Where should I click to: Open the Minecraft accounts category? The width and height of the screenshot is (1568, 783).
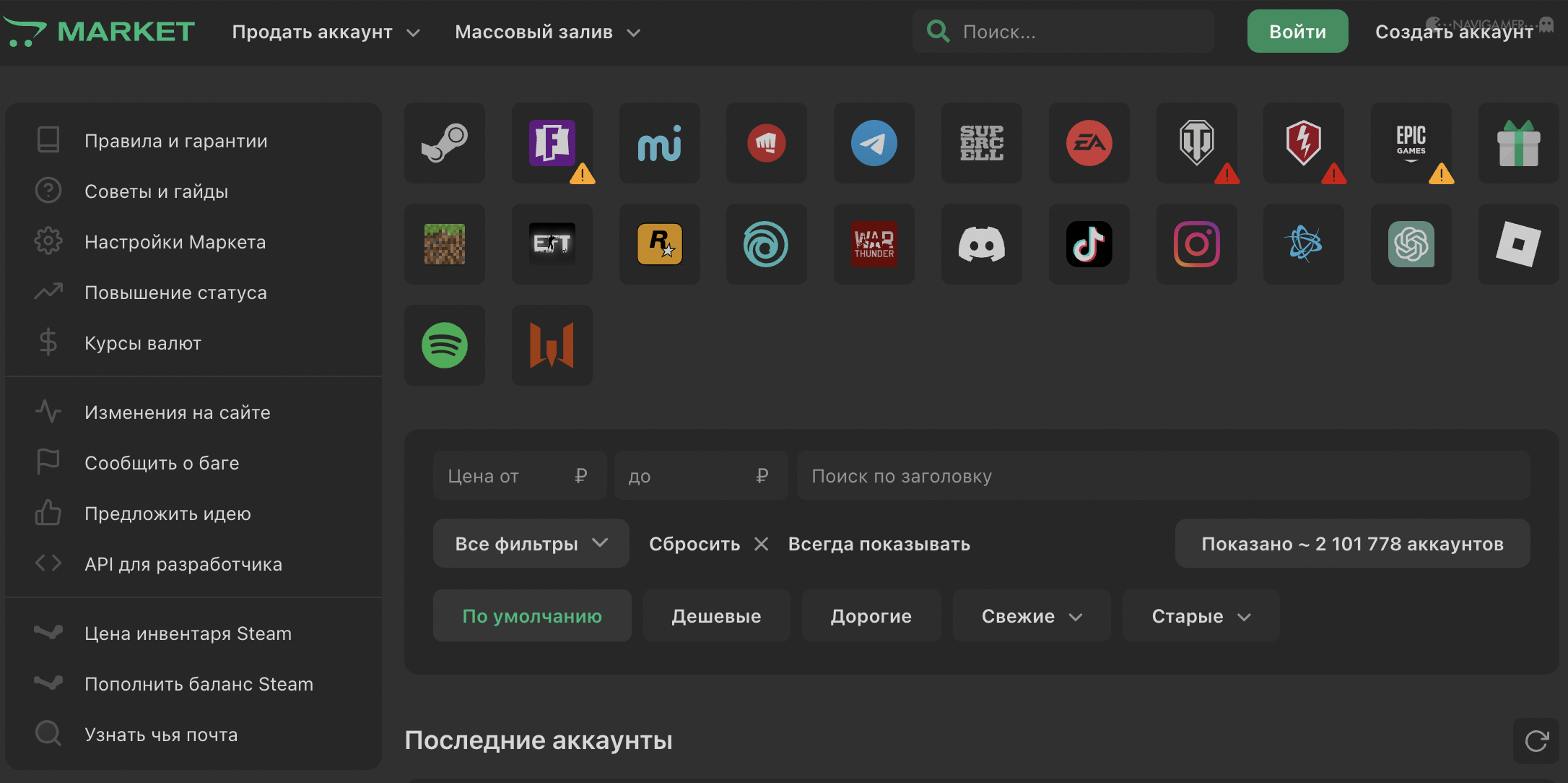pyautogui.click(x=445, y=244)
